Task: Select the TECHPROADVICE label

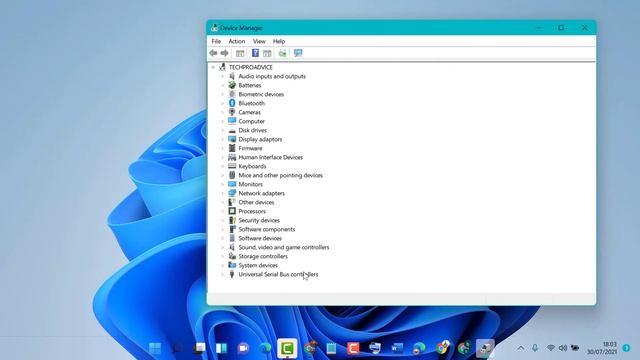Action: pos(250,67)
